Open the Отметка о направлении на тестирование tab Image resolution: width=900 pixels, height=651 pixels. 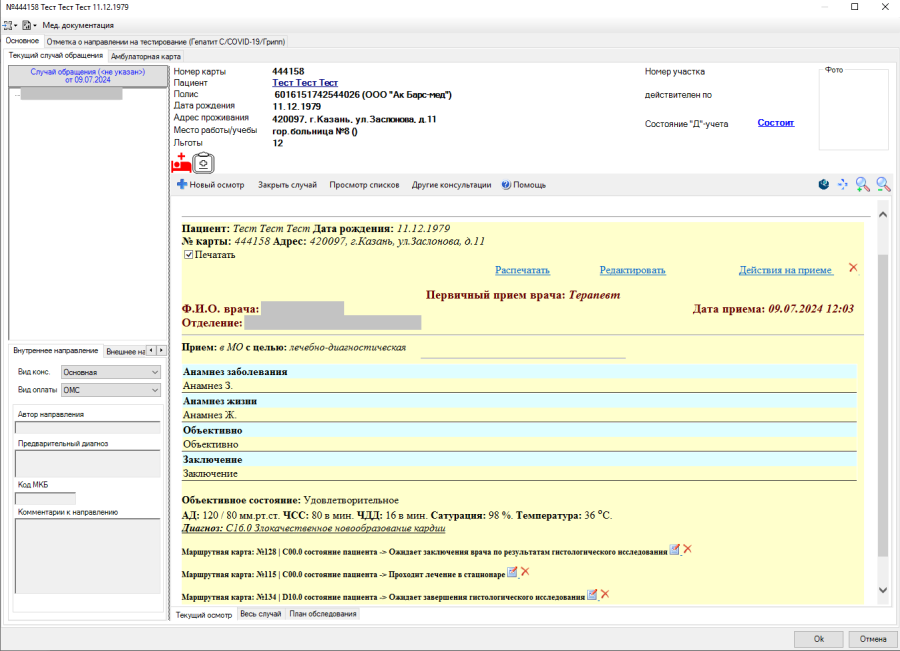point(165,42)
